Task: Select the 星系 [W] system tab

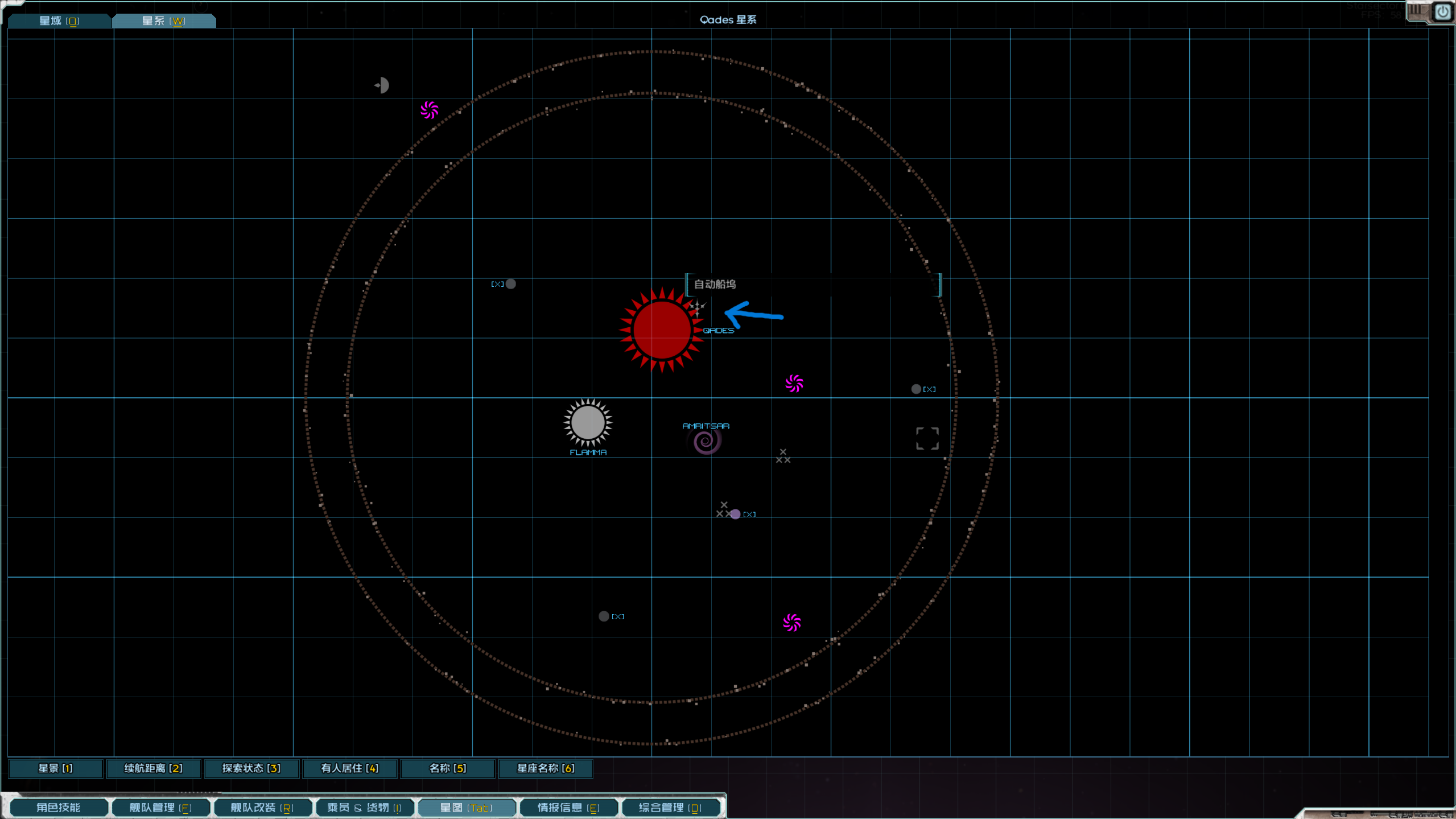Action: (163, 21)
